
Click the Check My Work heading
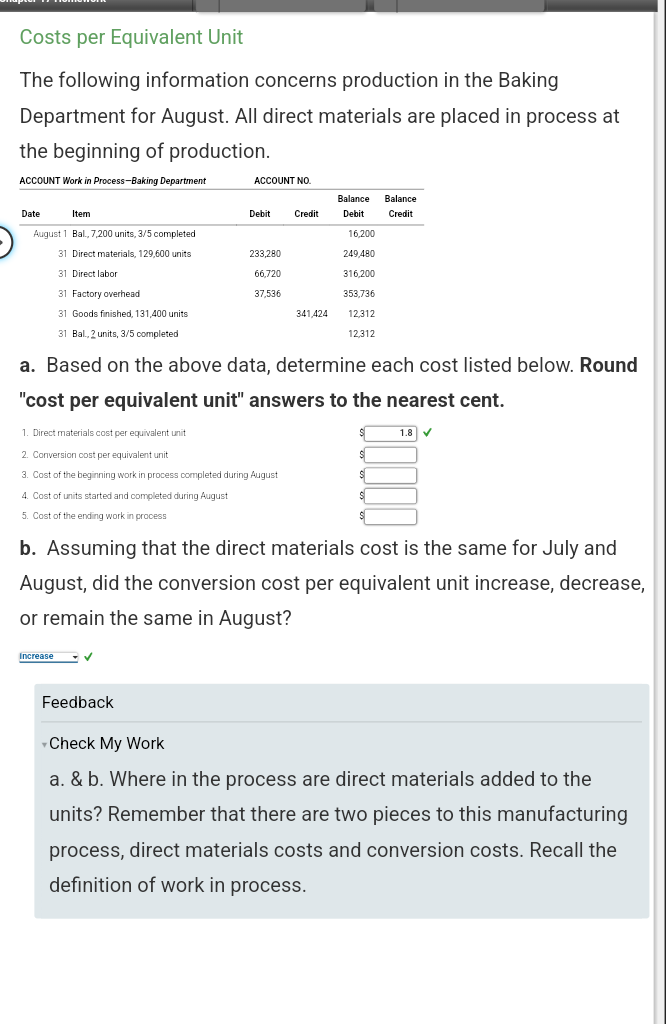tap(106, 743)
